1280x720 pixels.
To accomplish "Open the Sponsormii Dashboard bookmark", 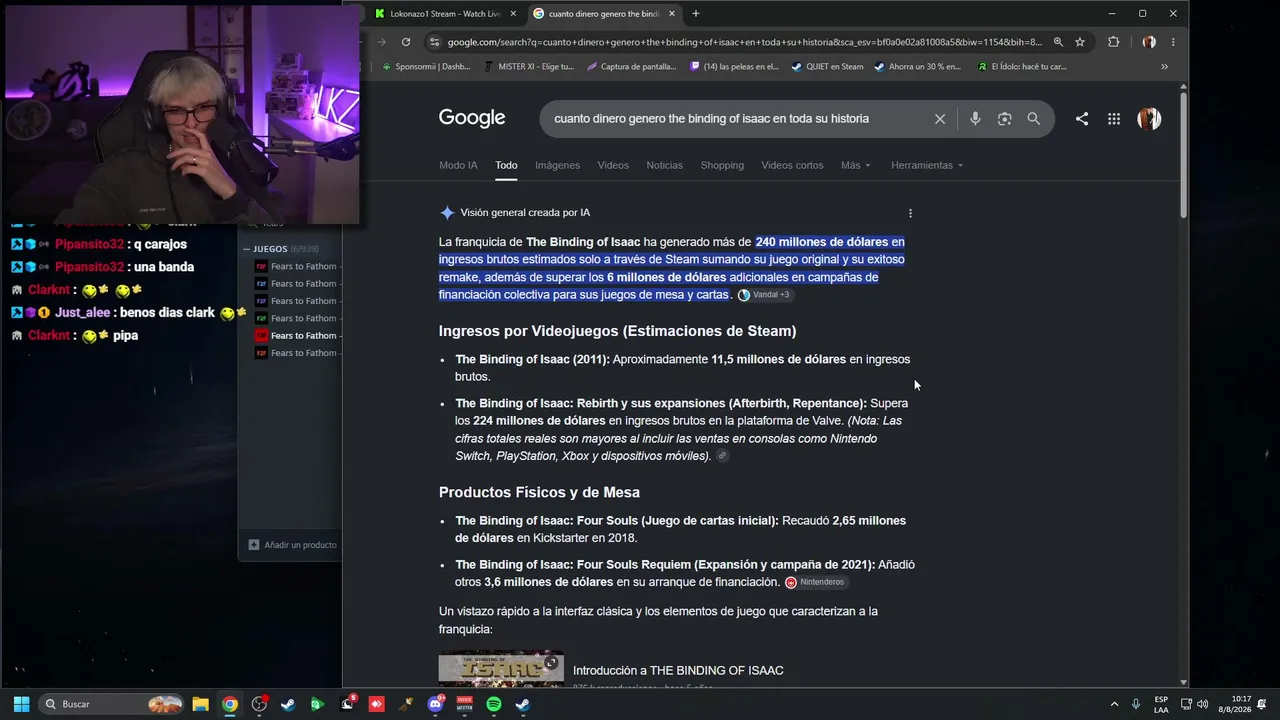I will (x=426, y=67).
